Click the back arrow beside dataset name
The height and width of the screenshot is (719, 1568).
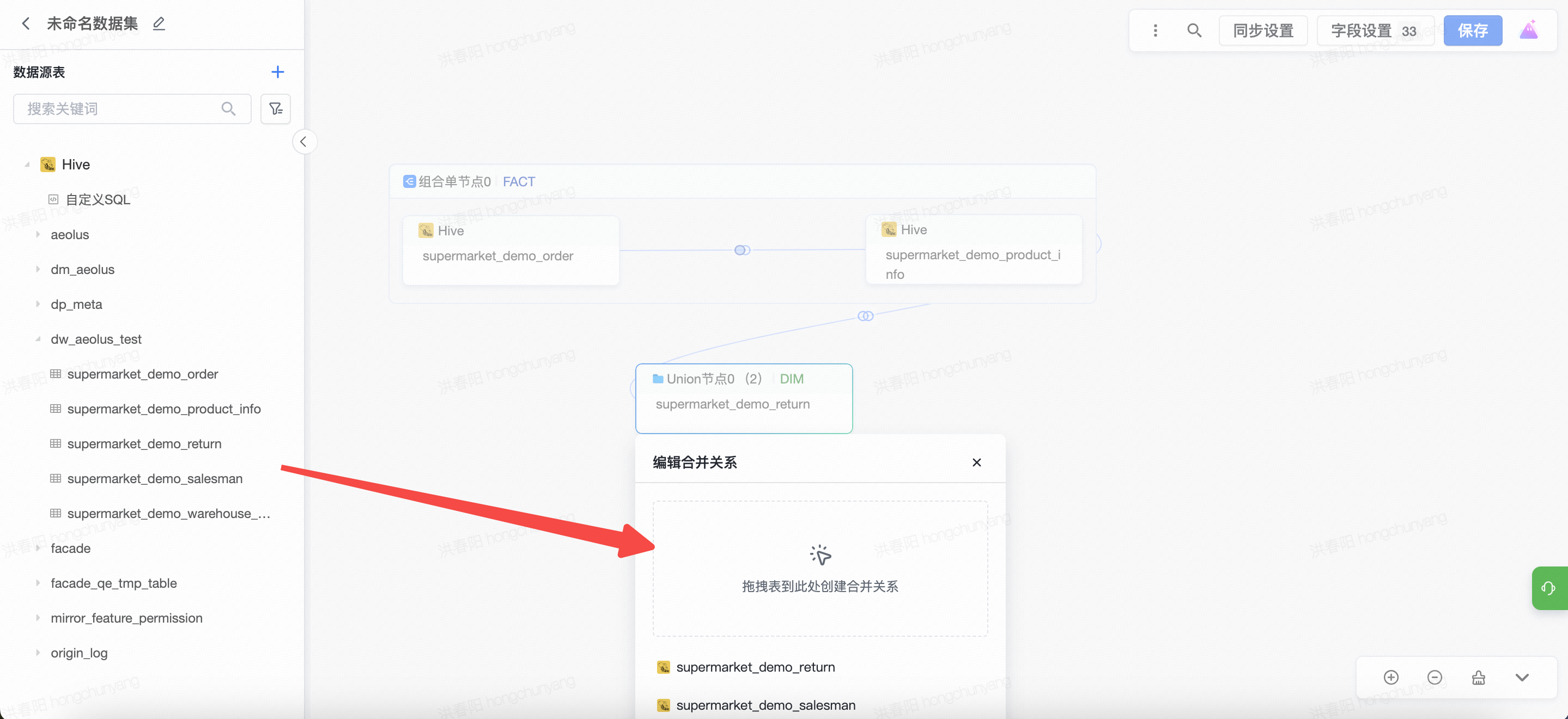[26, 24]
